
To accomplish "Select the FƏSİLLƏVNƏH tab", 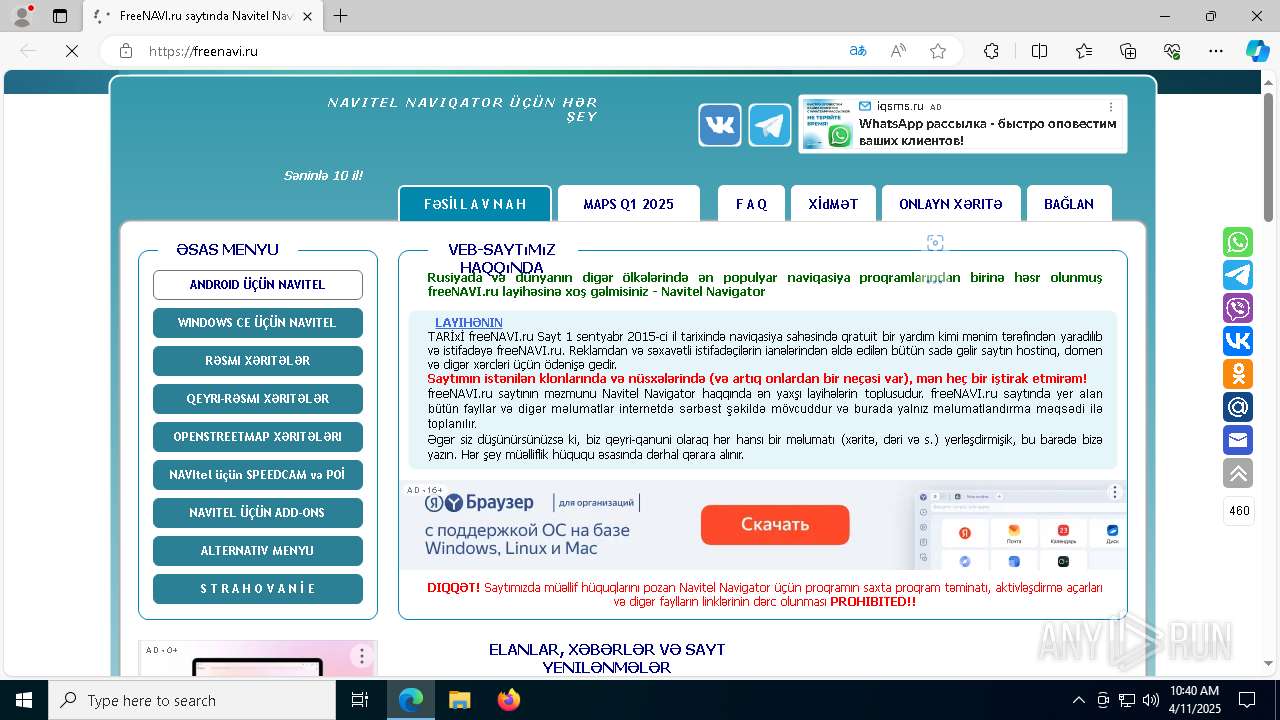I will click(x=475, y=204).
